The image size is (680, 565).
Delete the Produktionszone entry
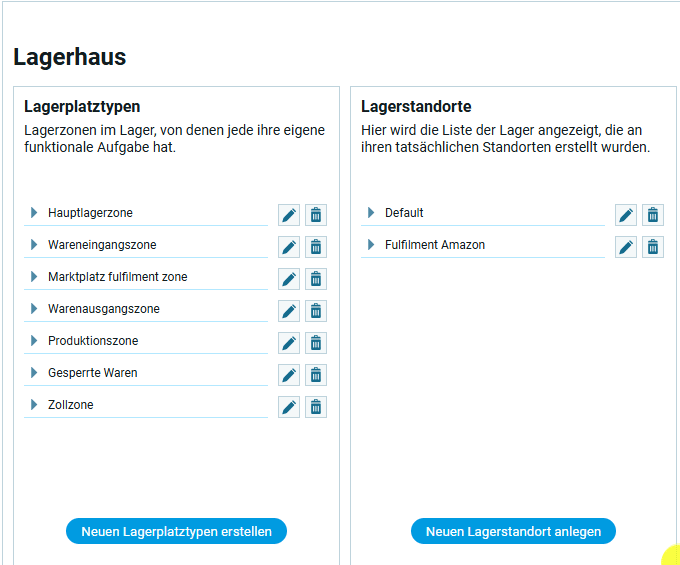point(316,343)
